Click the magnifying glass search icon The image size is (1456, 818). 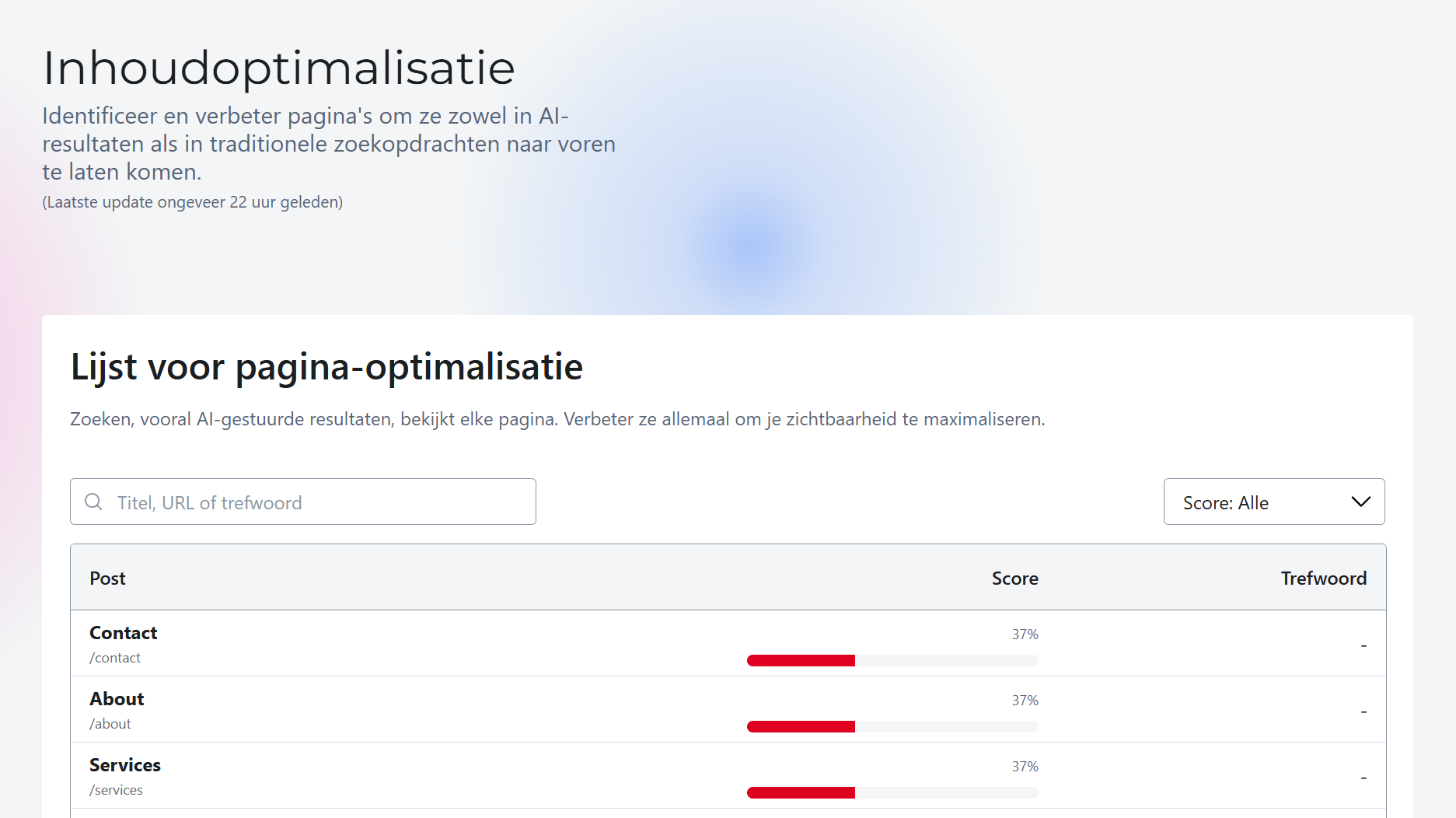coord(94,502)
